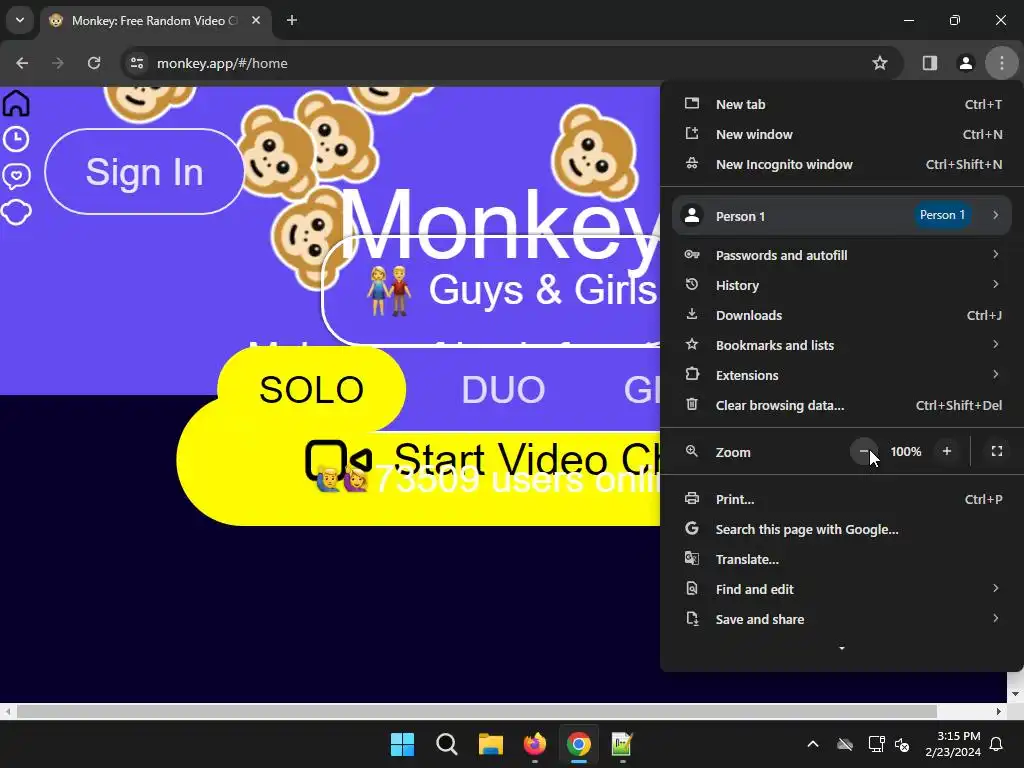Close the Monkey tab
The image size is (1024, 768).
(256, 20)
